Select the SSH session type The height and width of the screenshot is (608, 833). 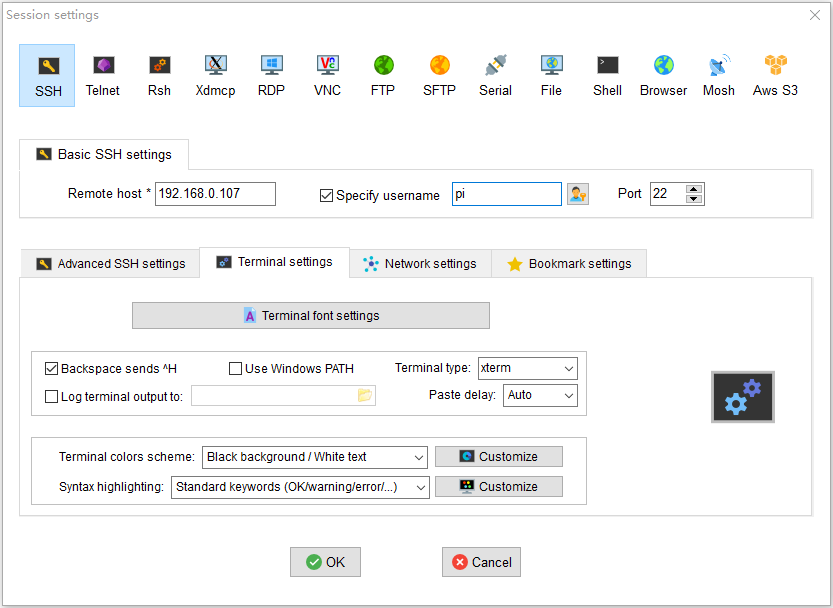[47, 75]
